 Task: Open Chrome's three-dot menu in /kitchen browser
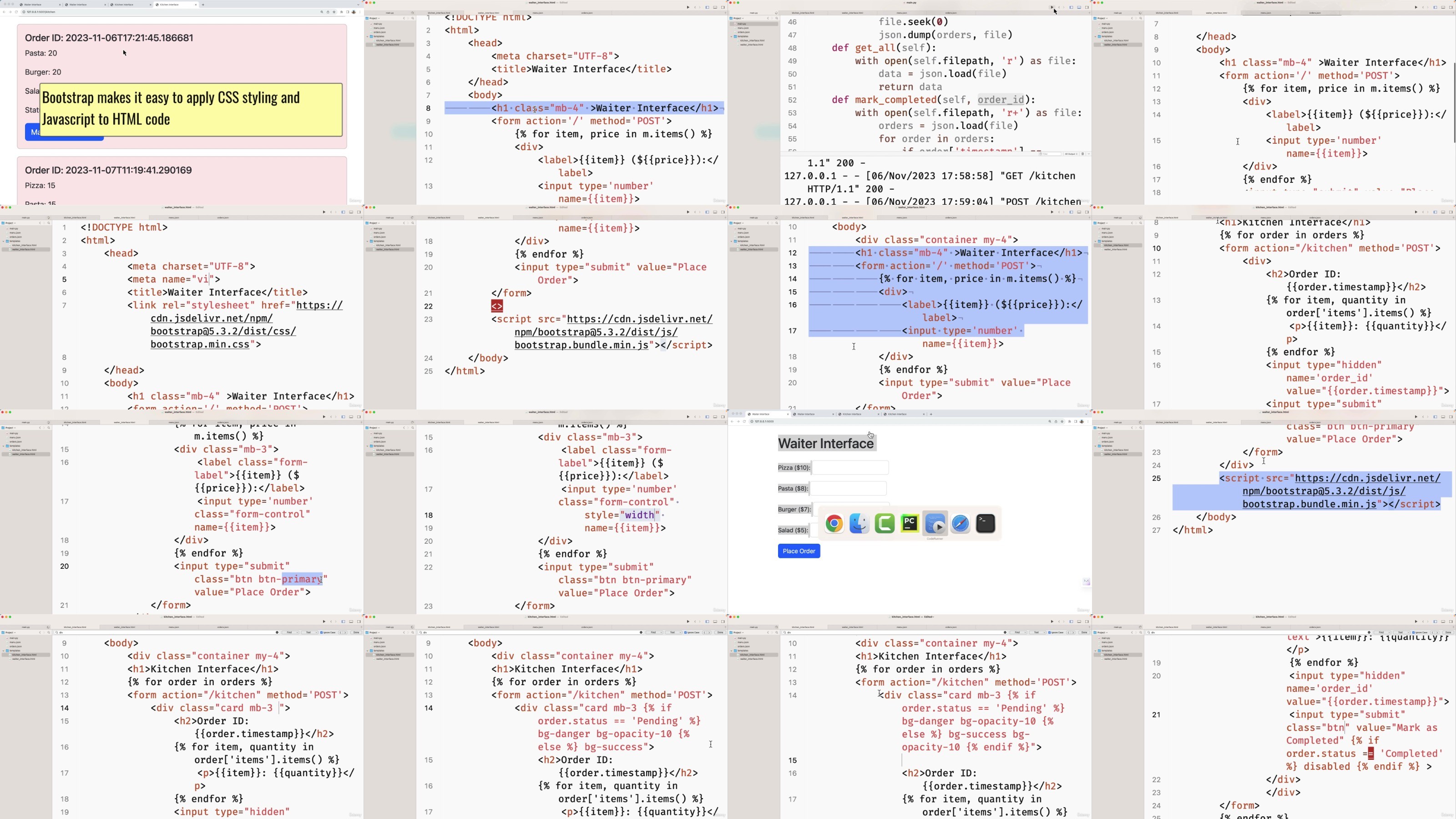(x=360, y=12)
